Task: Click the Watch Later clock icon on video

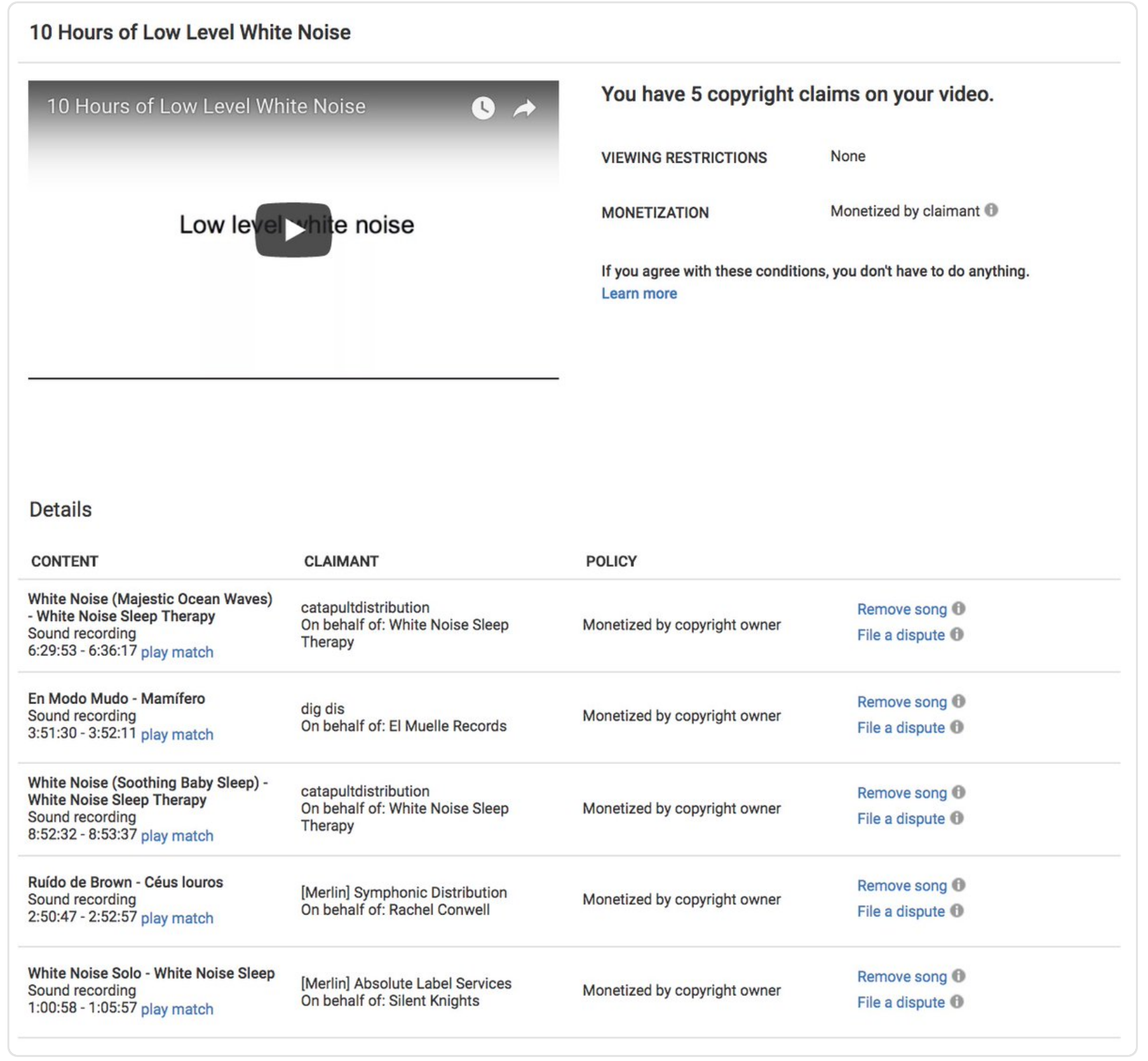Action: [483, 108]
